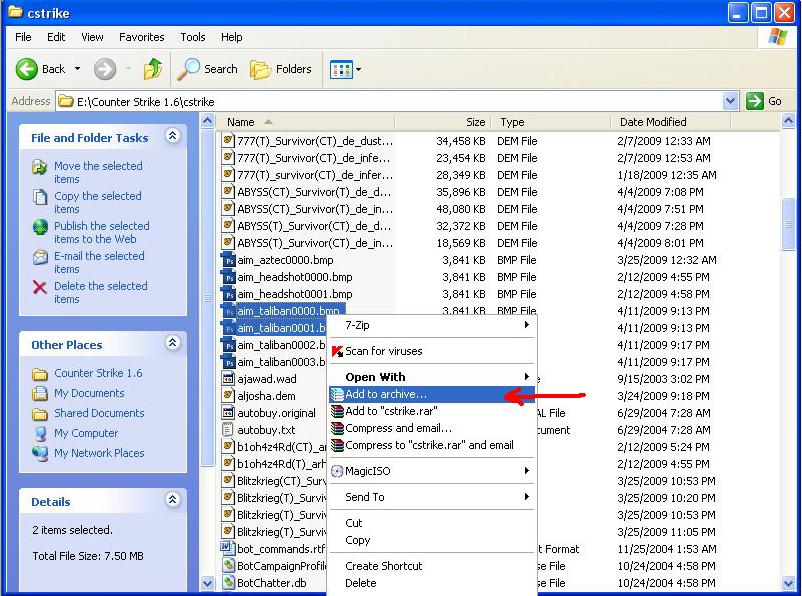Collapse the Other Places panel
Screen dimensions: 802x596
point(173,343)
